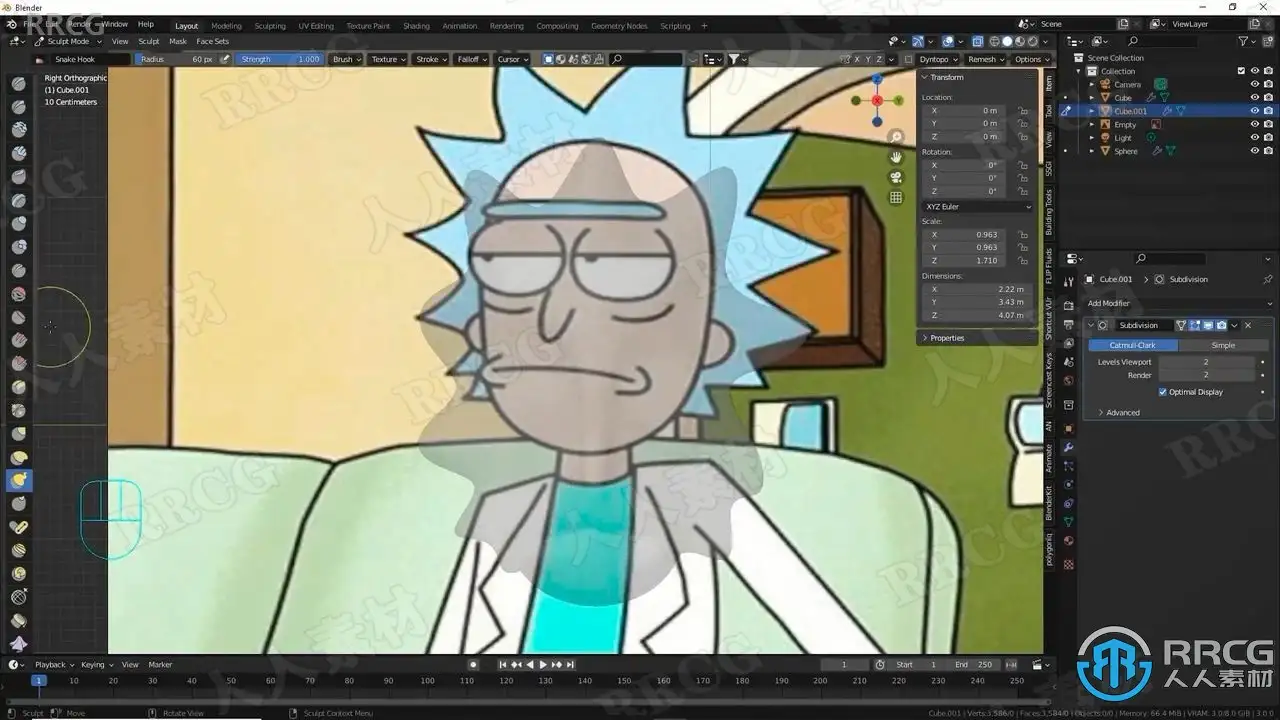Click the Jump to End playback button

coord(570,665)
